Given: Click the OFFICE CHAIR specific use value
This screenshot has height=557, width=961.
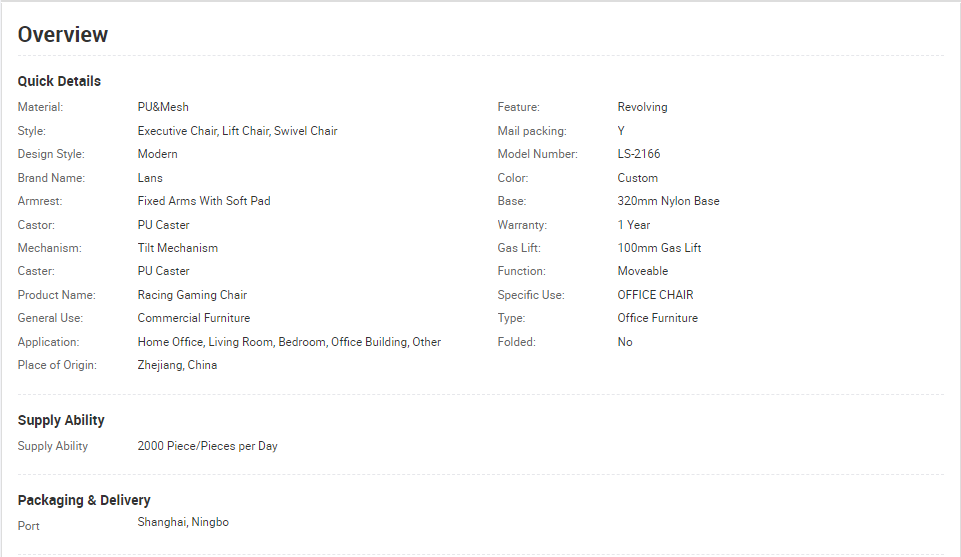Looking at the screenshot, I should coord(655,295).
